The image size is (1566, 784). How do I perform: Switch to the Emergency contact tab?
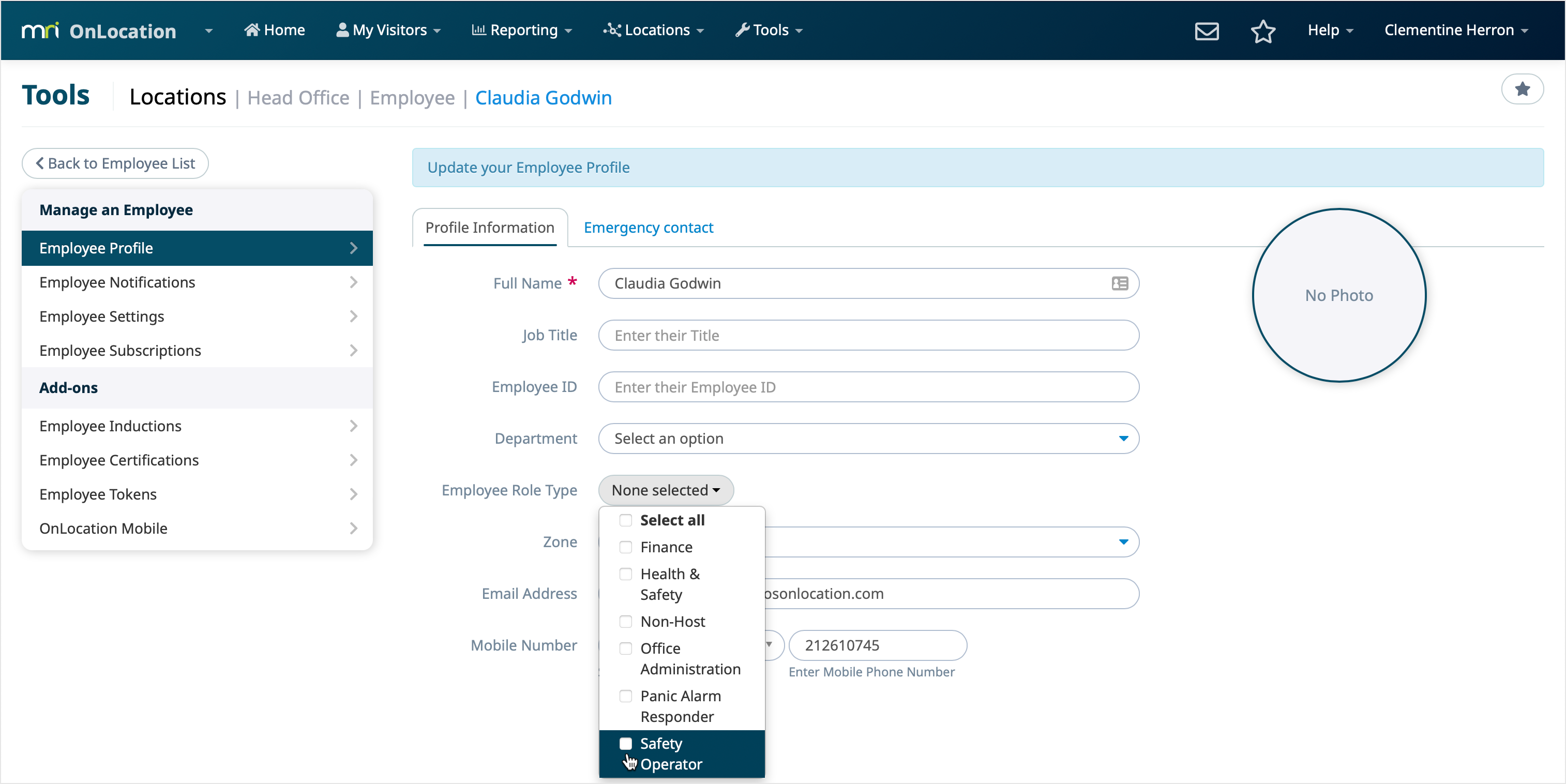click(648, 228)
